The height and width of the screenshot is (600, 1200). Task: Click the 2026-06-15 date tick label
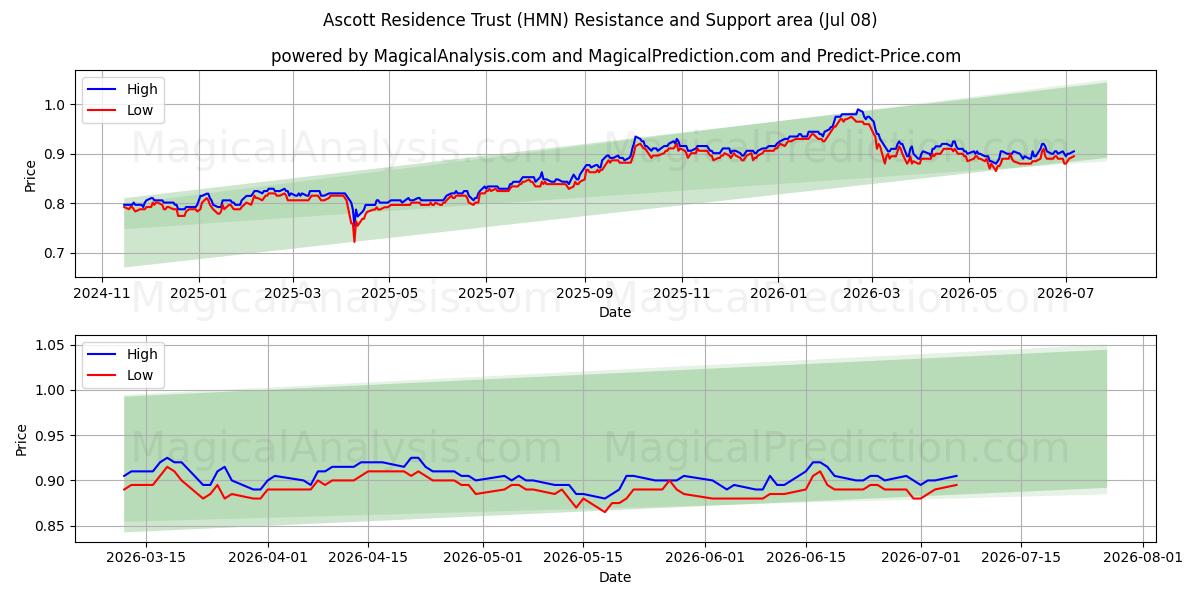click(x=807, y=558)
